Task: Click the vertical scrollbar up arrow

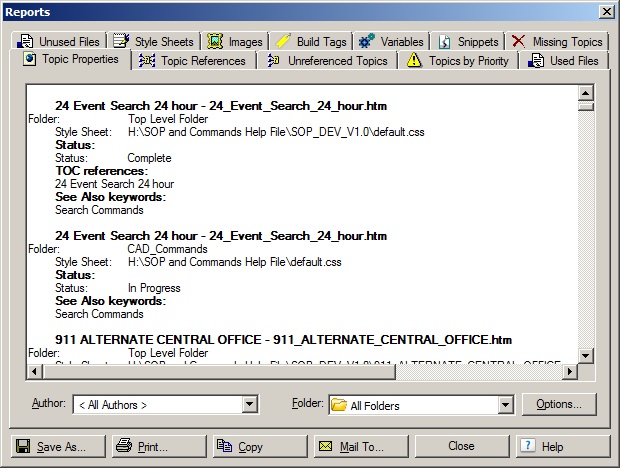Action: 586,93
